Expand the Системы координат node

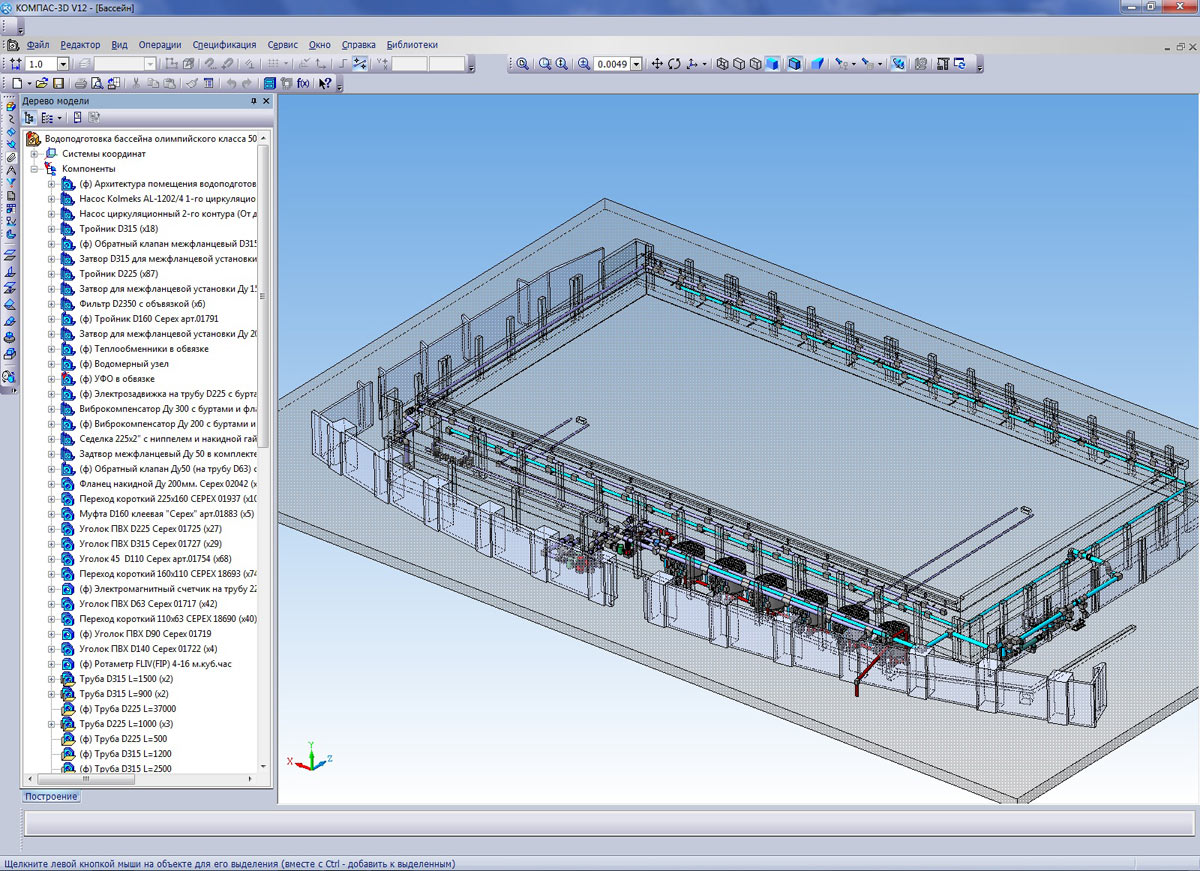pyautogui.click(x=35, y=154)
